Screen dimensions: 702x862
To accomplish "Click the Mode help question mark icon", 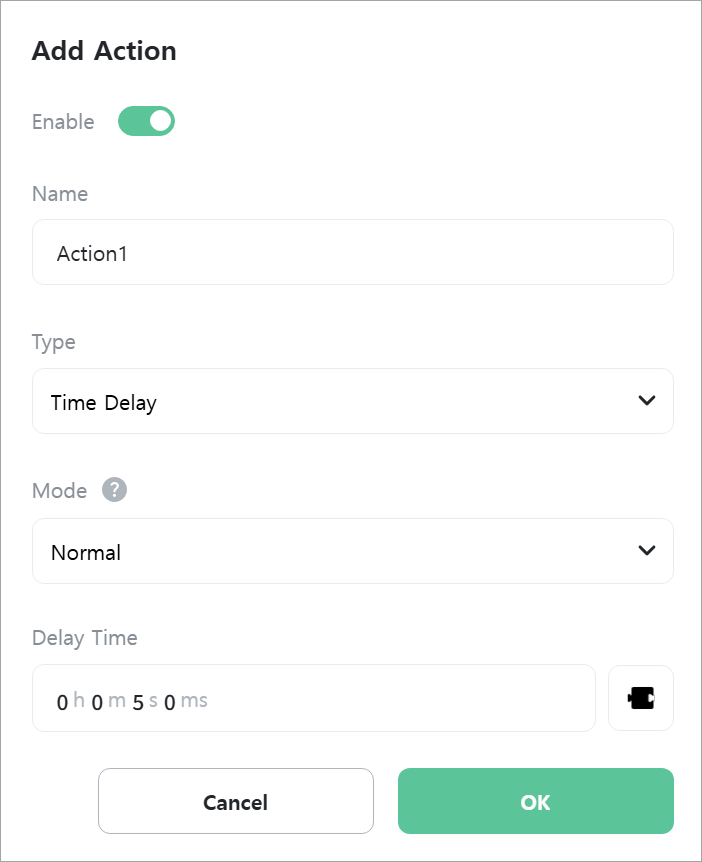I will point(114,490).
